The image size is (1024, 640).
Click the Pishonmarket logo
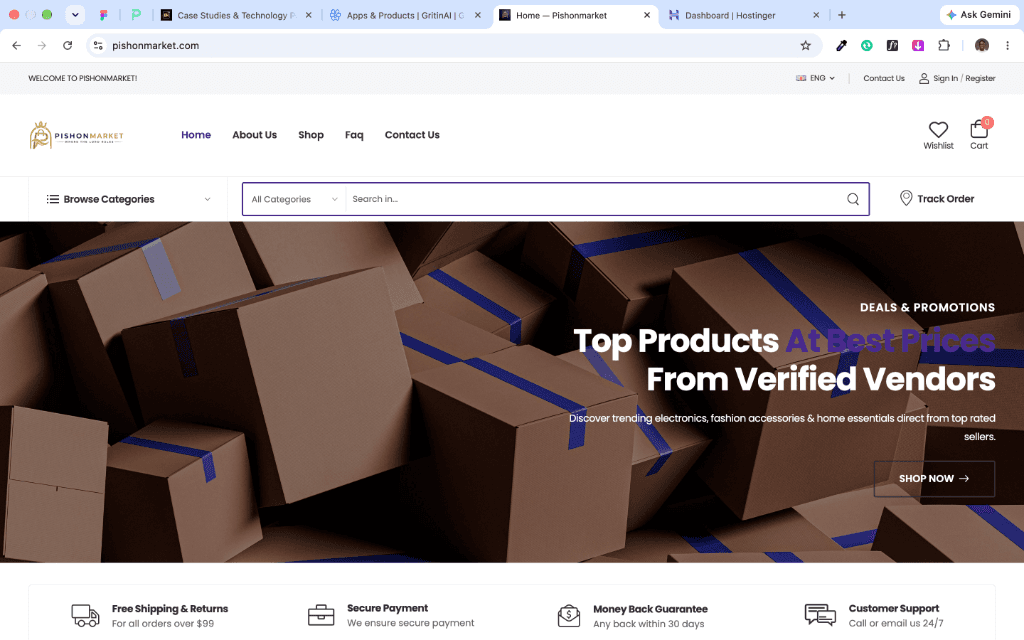tap(76, 135)
